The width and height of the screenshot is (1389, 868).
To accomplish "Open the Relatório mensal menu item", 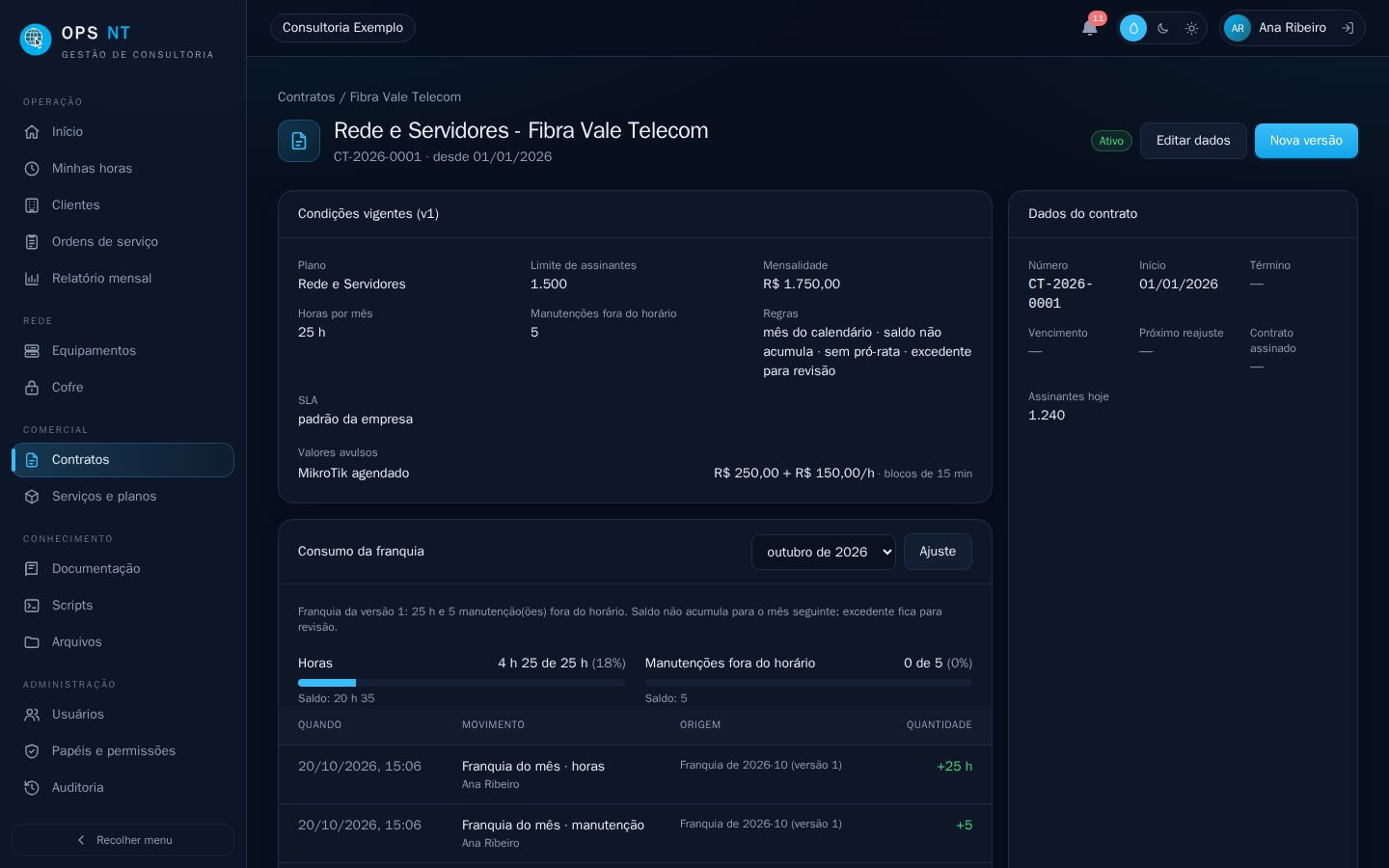I will tap(123, 279).
